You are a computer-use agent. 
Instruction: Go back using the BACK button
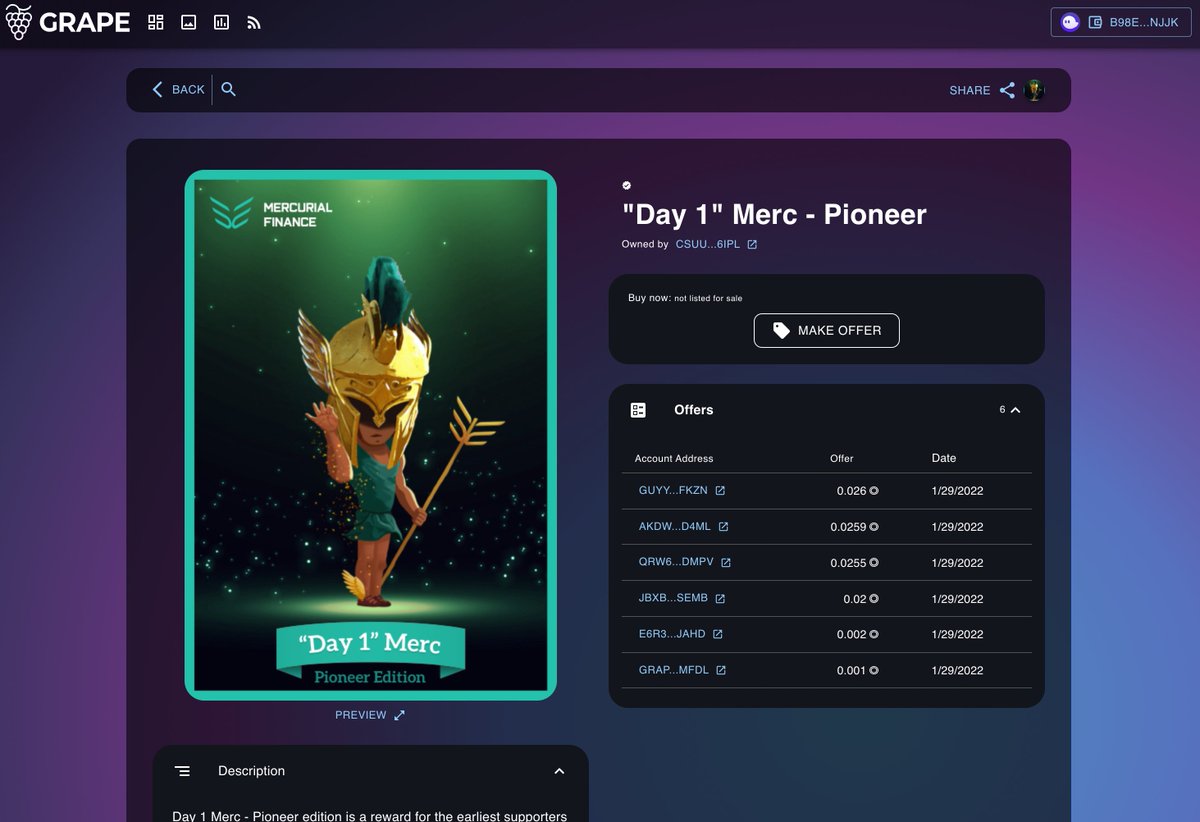178,90
